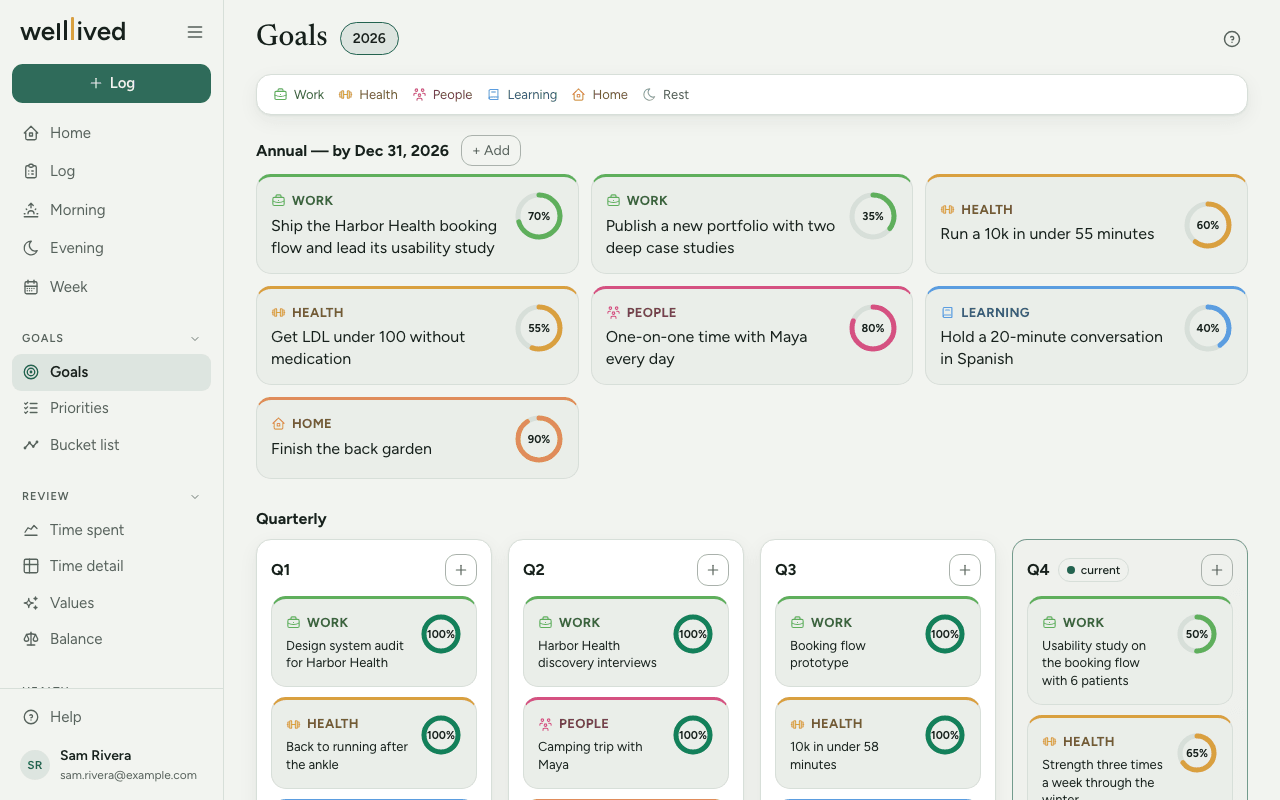Click the Values sparkle icon
Image resolution: width=1280 pixels, height=800 pixels.
pyautogui.click(x=31, y=603)
